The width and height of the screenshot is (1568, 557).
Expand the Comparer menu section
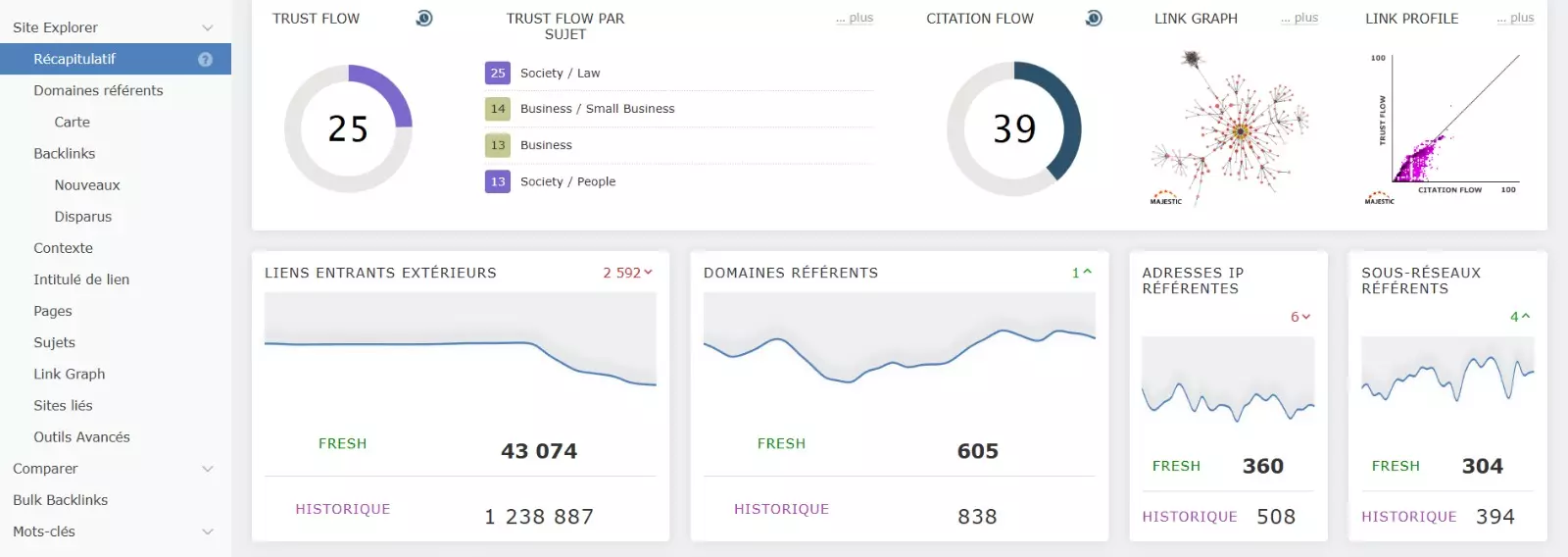tap(207, 469)
